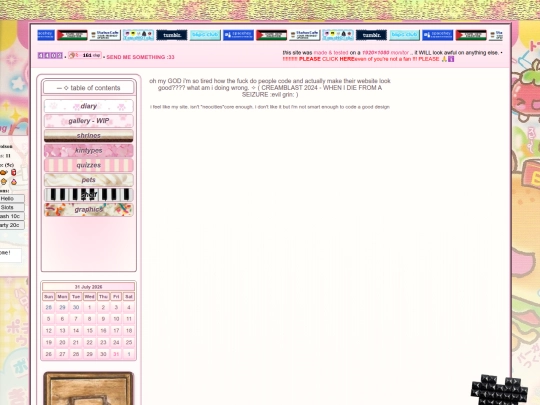Click the 'Sat' calendar day header
The width and height of the screenshot is (540, 405).
click(x=129, y=297)
